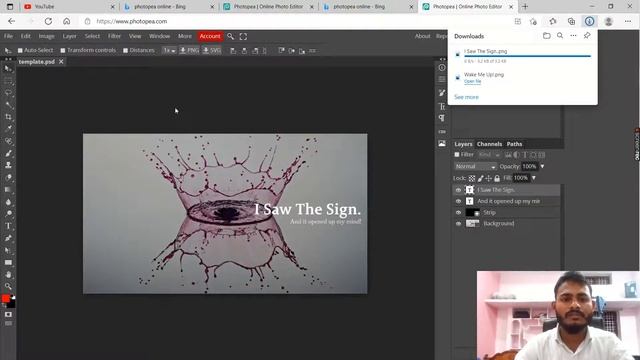Open the Character panel icon

[442, 107]
